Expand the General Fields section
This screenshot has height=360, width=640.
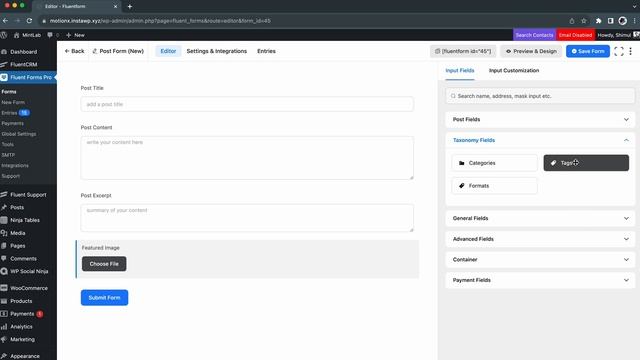pyautogui.click(x=540, y=218)
